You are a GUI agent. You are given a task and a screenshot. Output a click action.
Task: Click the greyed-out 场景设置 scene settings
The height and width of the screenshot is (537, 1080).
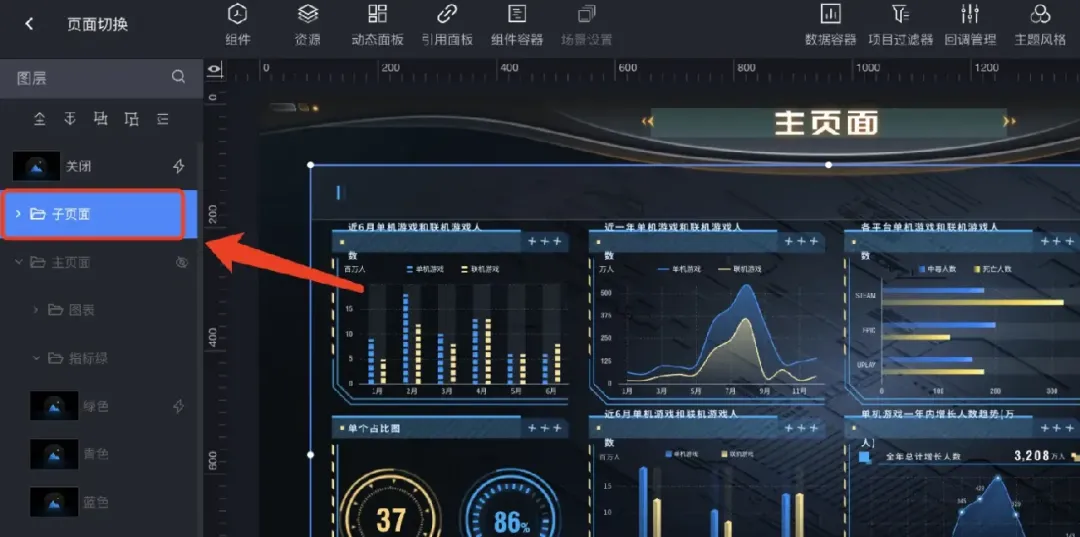click(587, 25)
